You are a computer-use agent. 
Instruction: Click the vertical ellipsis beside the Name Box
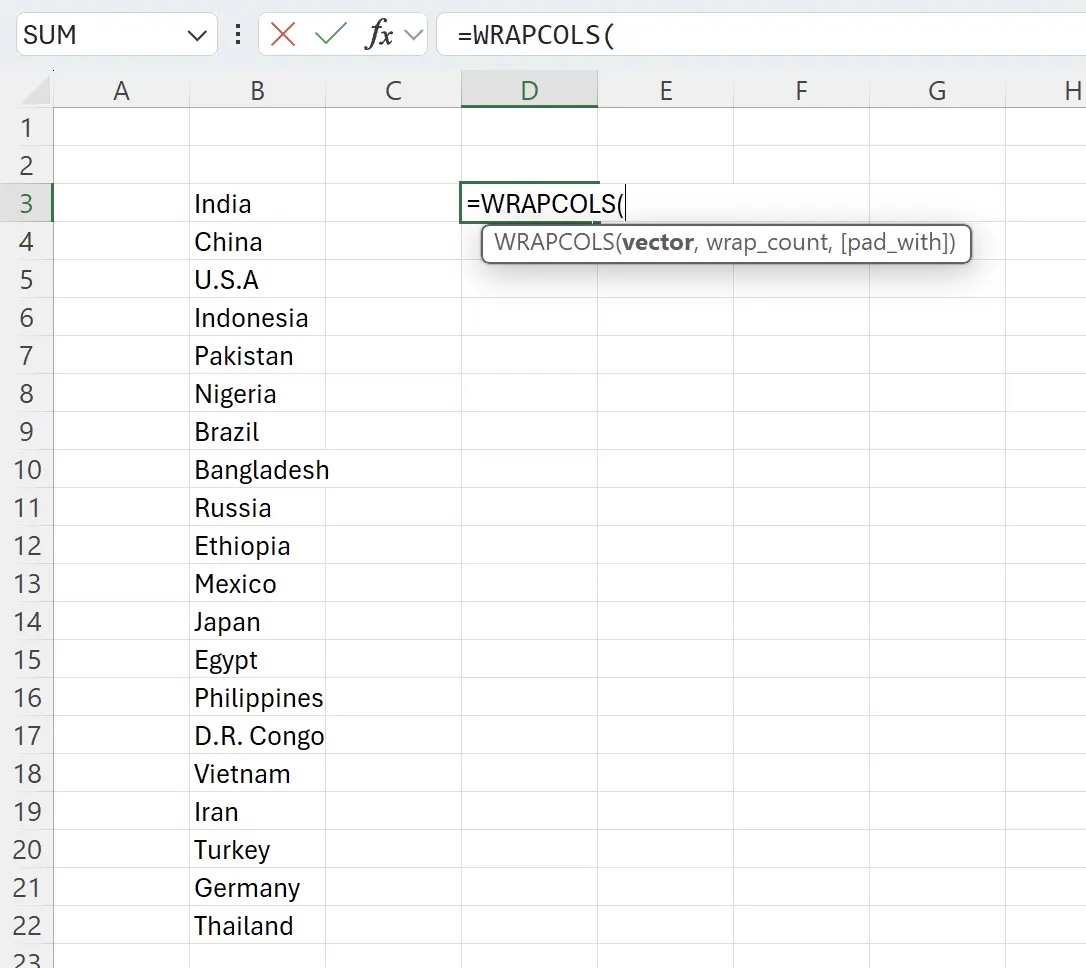click(237, 33)
